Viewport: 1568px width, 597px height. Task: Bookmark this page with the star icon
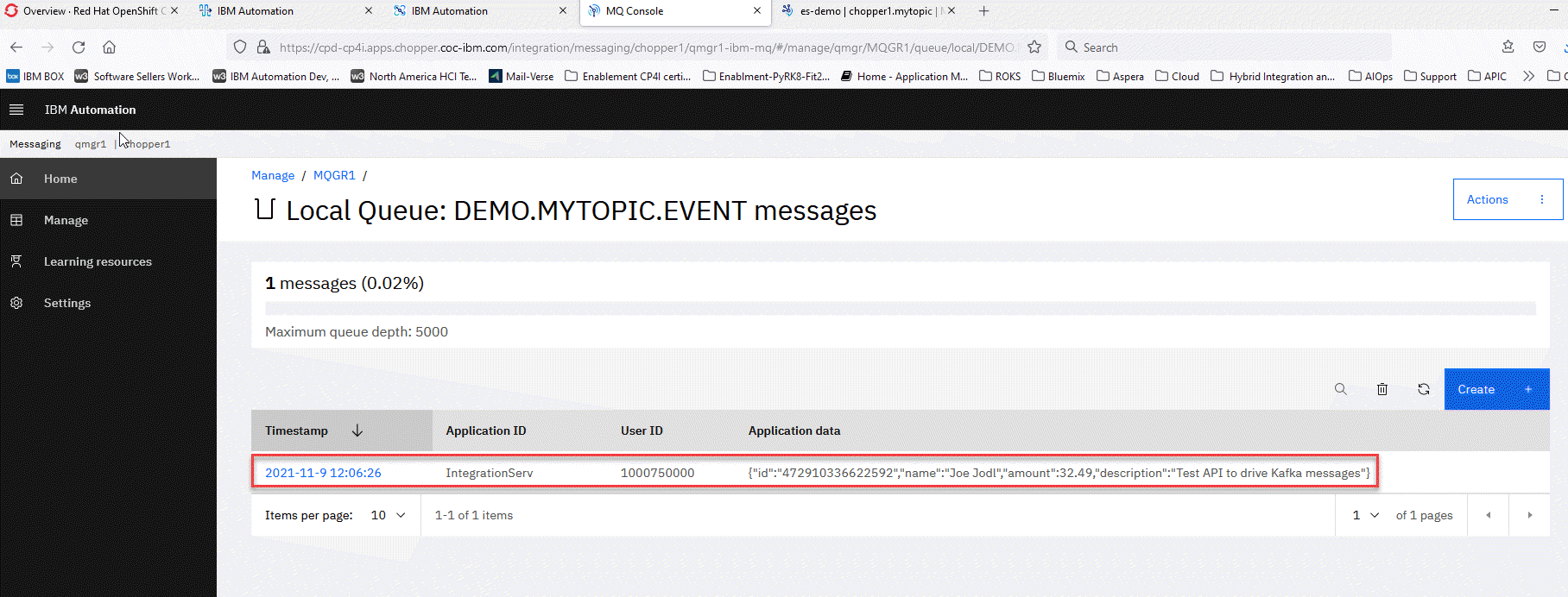pos(1034,47)
